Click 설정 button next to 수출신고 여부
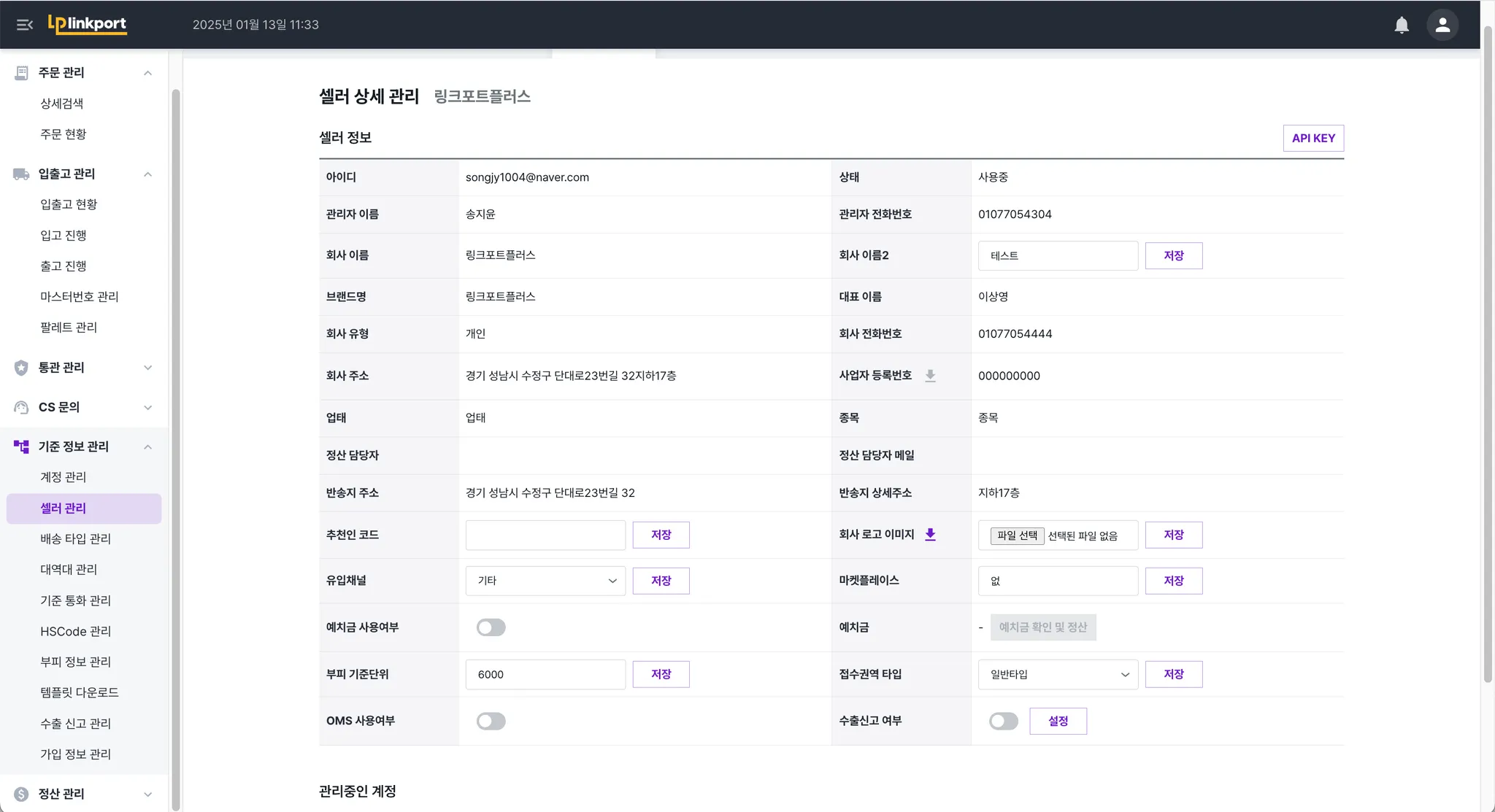1495x812 pixels. point(1058,721)
